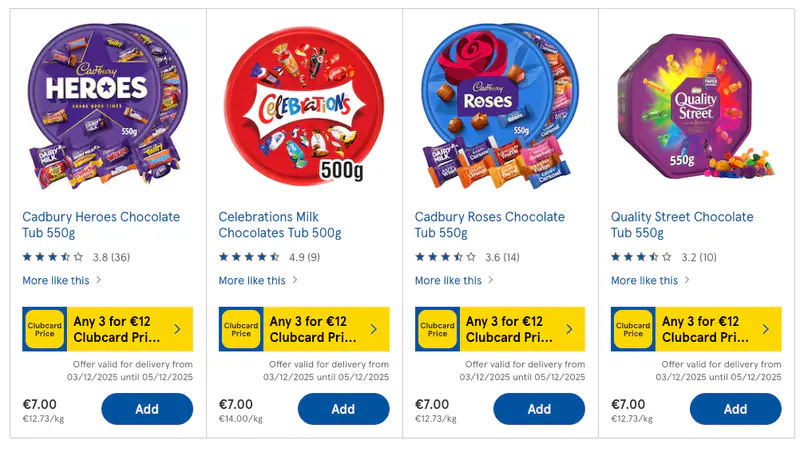Expand More like this for Cadbury Heroes
Viewport: 800px width, 453px height.
tap(62, 281)
